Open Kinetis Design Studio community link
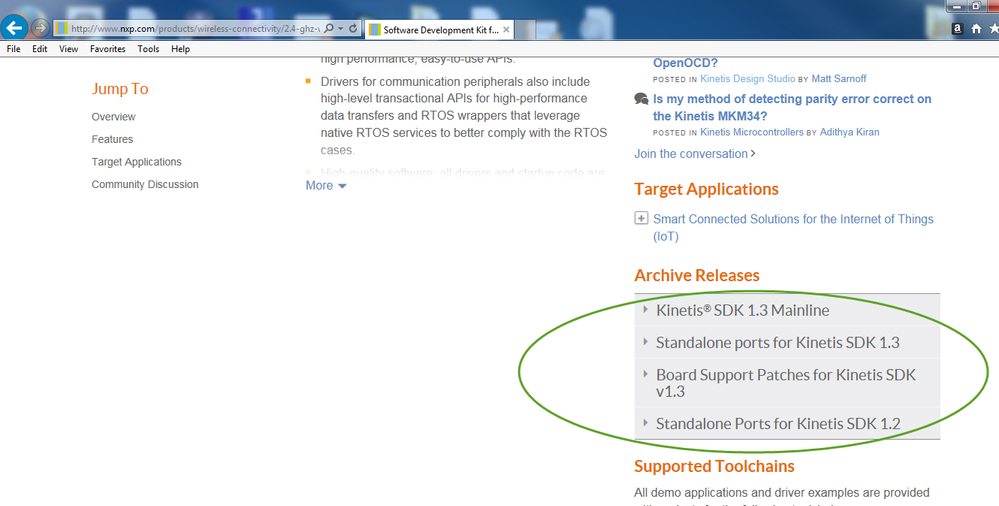The height and width of the screenshot is (506, 999). 747,78
